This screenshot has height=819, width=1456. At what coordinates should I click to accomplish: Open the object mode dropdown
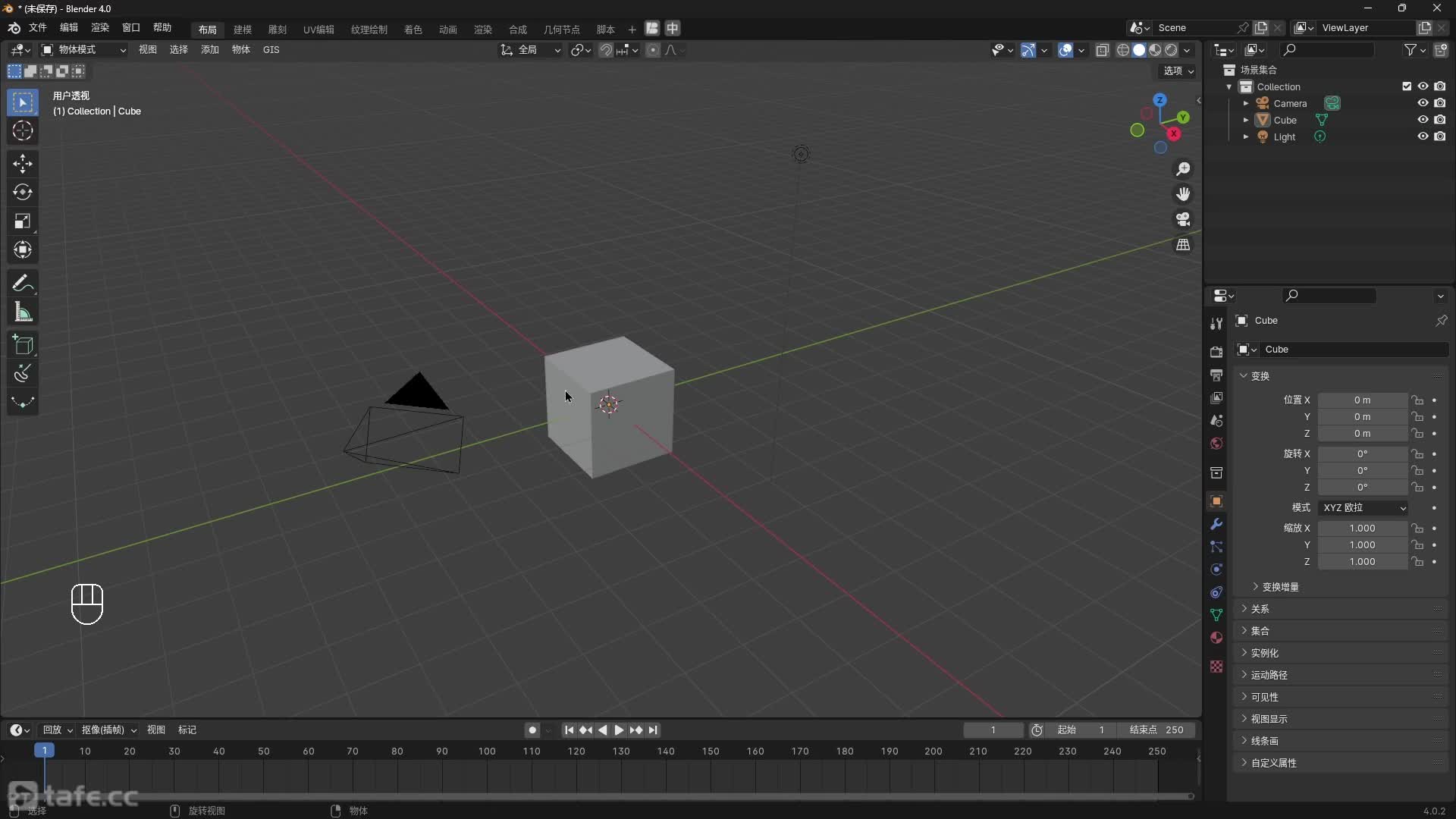(83, 50)
